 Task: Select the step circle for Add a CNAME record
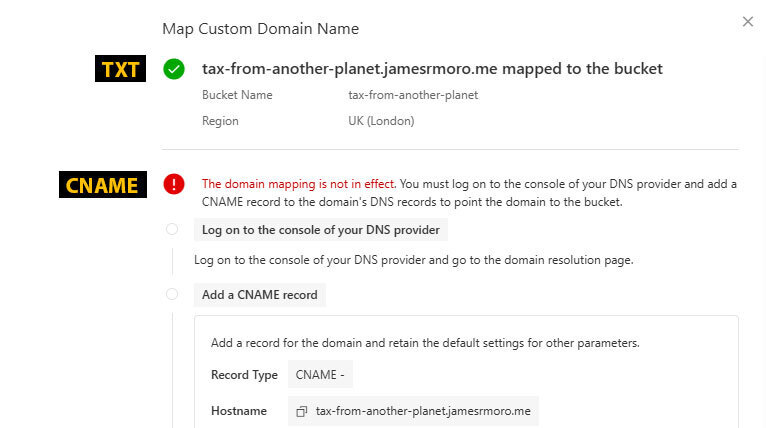point(172,294)
